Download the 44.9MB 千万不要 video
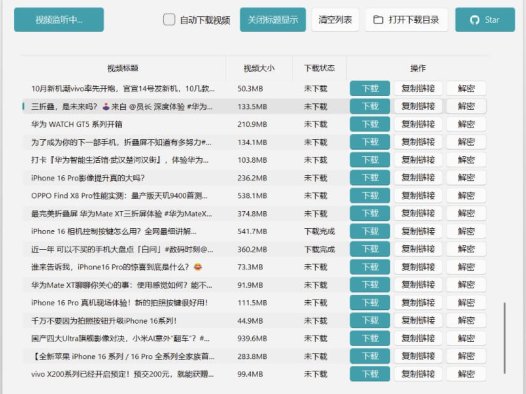 [x=370, y=321]
